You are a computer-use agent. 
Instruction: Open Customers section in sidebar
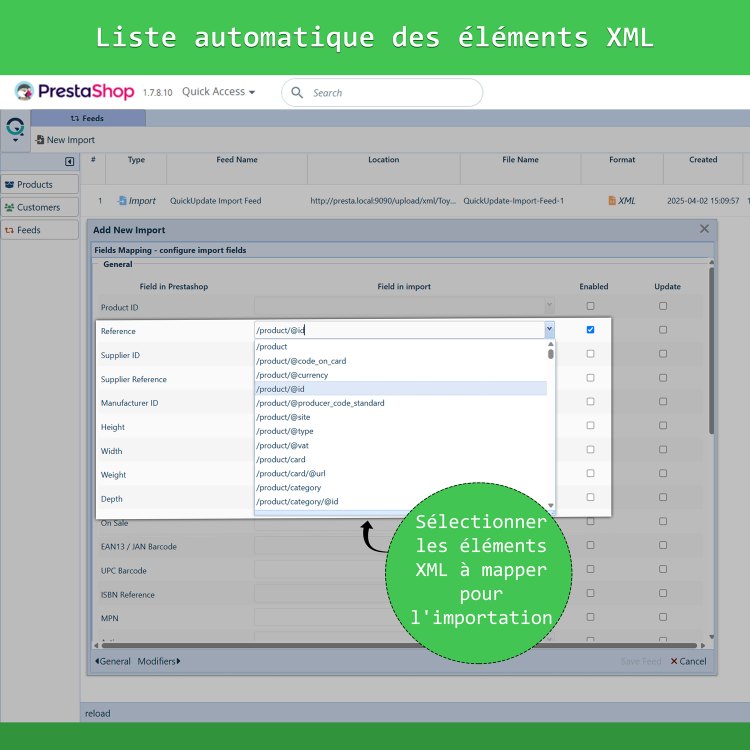[x=40, y=207]
